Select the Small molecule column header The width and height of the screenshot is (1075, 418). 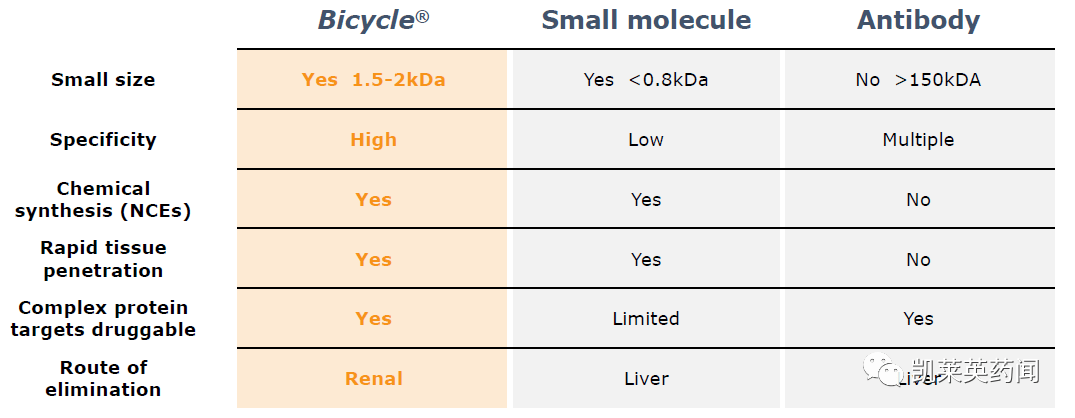[x=646, y=20]
